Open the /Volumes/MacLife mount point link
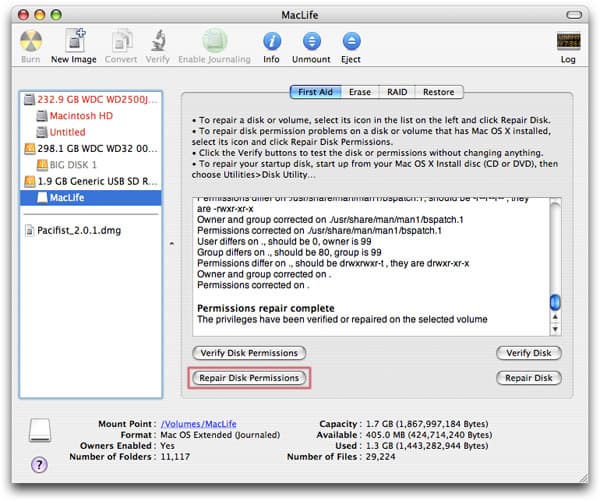Viewport: 600px width, 501px height. point(199,424)
